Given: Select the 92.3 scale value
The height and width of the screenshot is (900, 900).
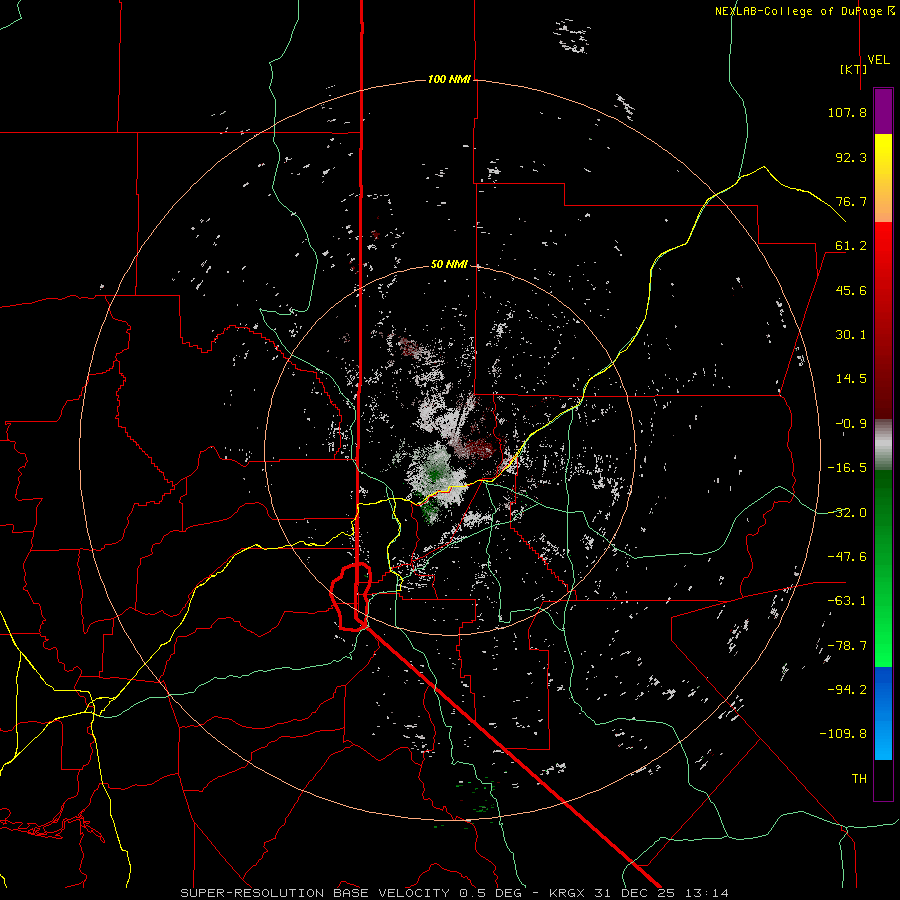Looking at the screenshot, I should (x=851, y=157).
